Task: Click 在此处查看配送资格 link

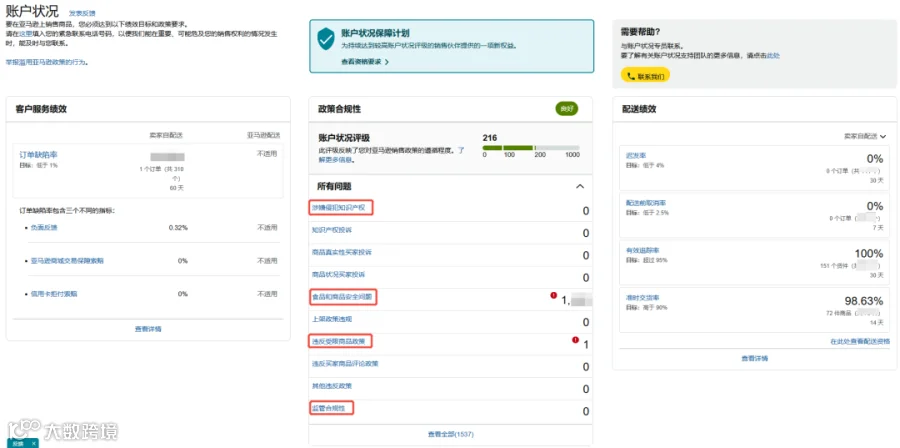Action: 860,341
